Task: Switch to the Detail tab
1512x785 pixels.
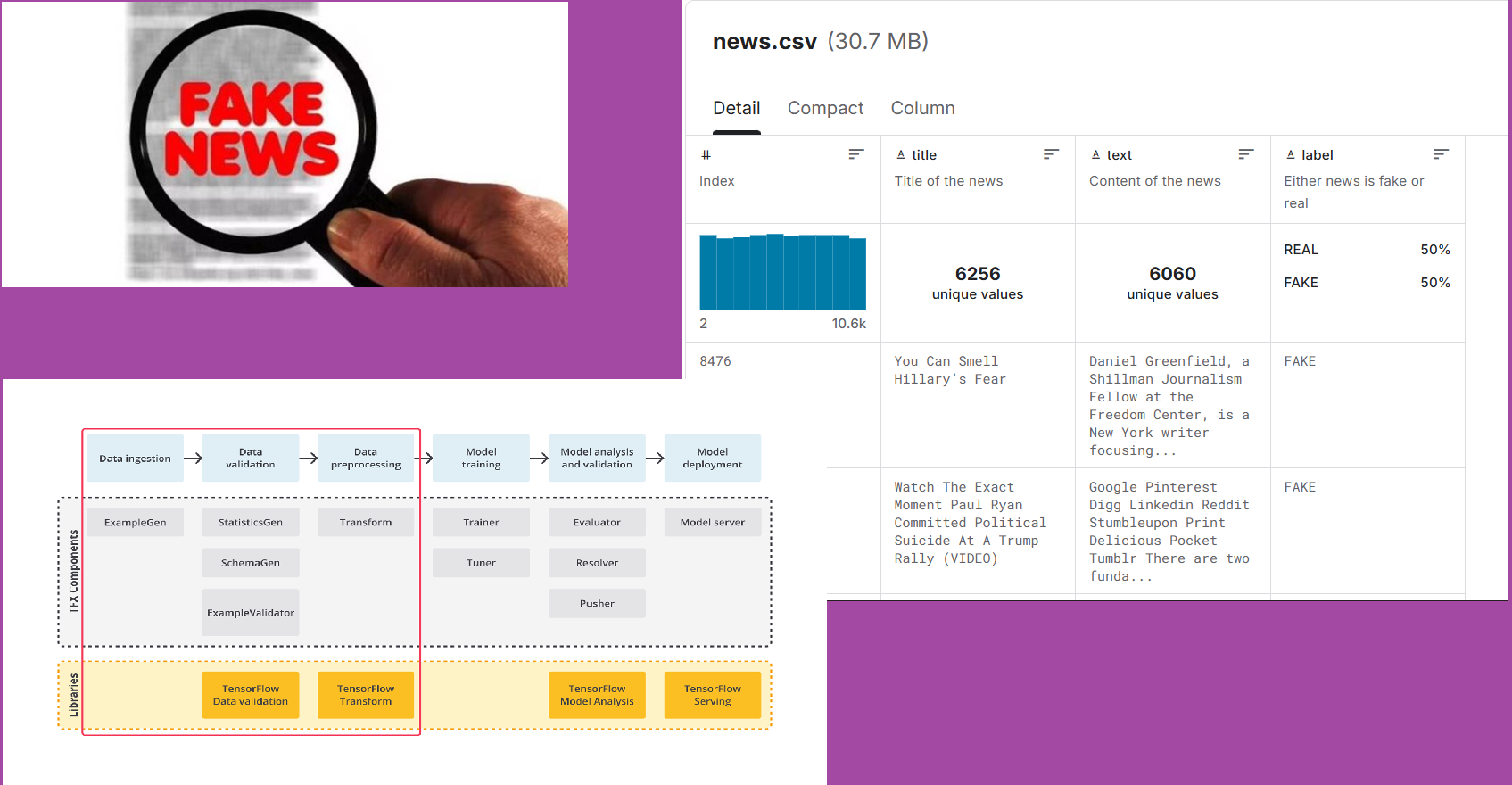Action: point(737,108)
